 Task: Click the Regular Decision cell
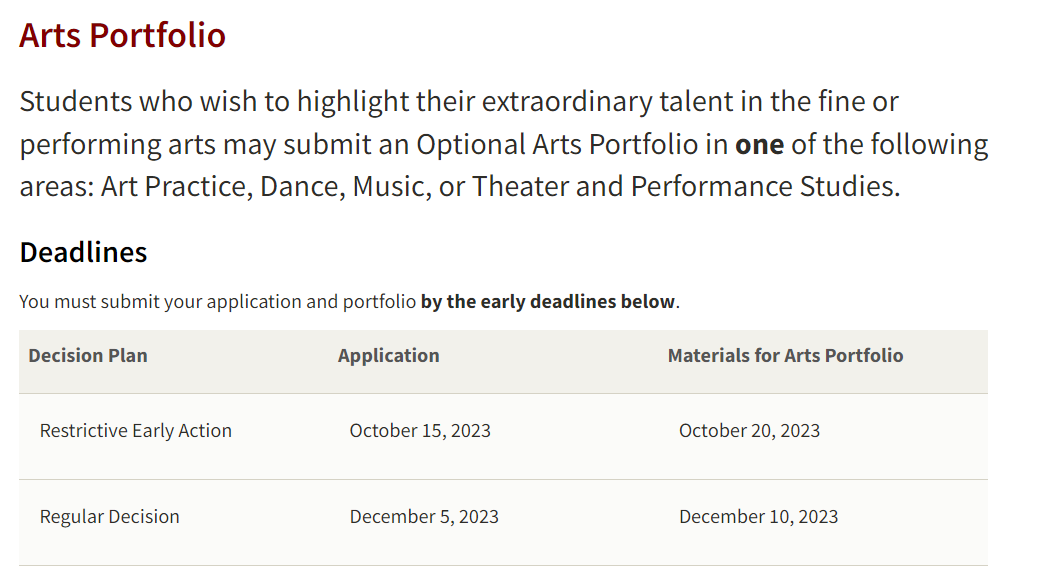click(110, 517)
